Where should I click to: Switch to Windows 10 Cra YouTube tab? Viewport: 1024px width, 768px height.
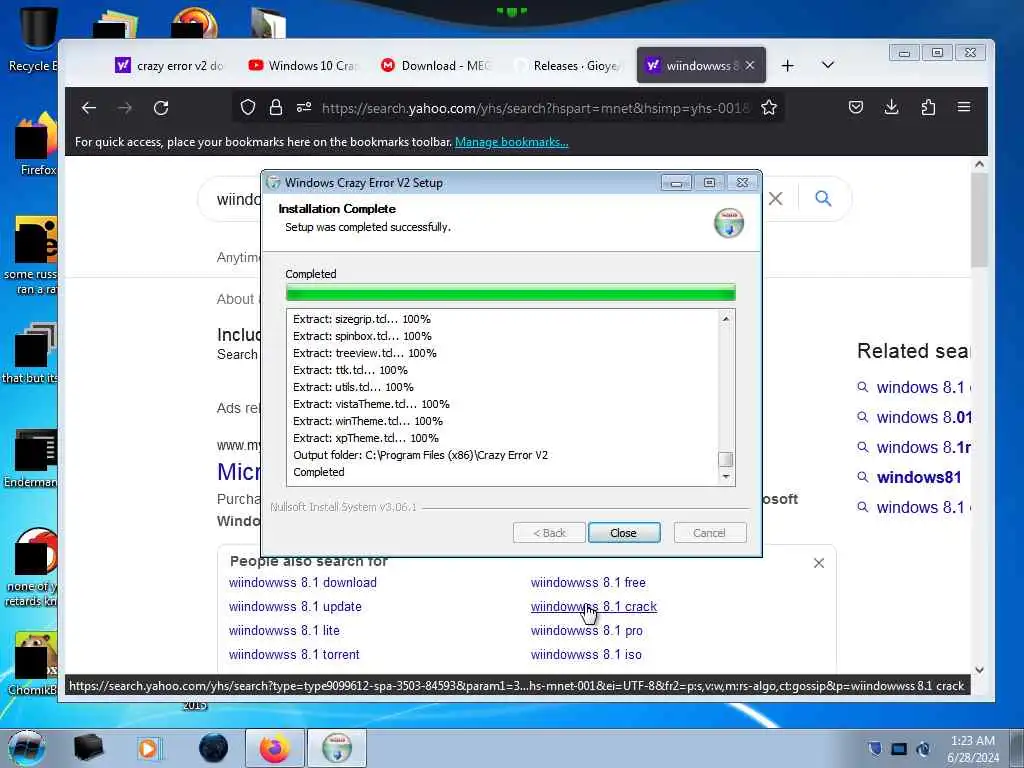[x=302, y=65]
